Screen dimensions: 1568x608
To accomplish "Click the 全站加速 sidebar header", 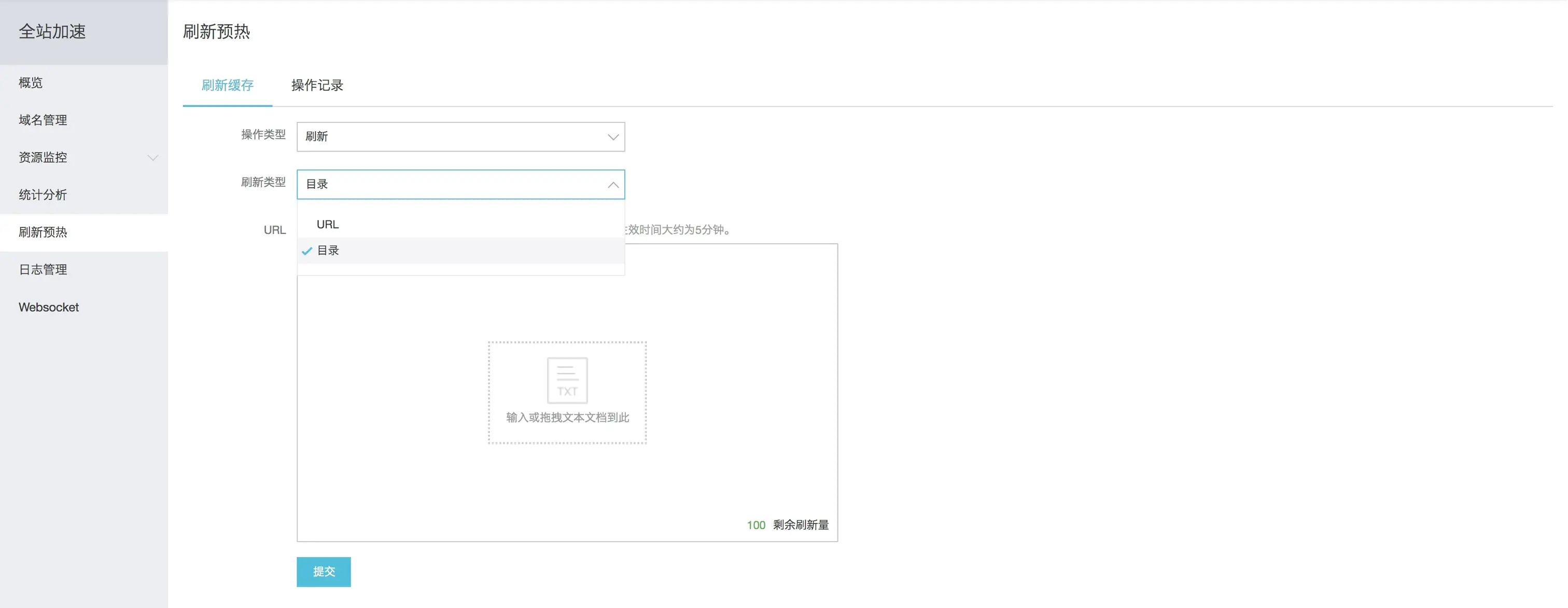I will click(x=52, y=32).
